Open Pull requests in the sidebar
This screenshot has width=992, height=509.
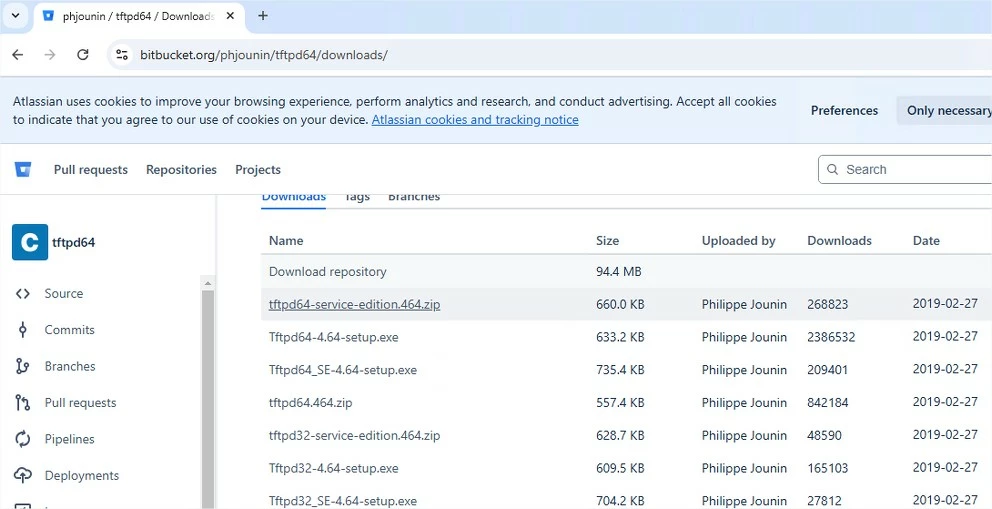click(x=80, y=403)
